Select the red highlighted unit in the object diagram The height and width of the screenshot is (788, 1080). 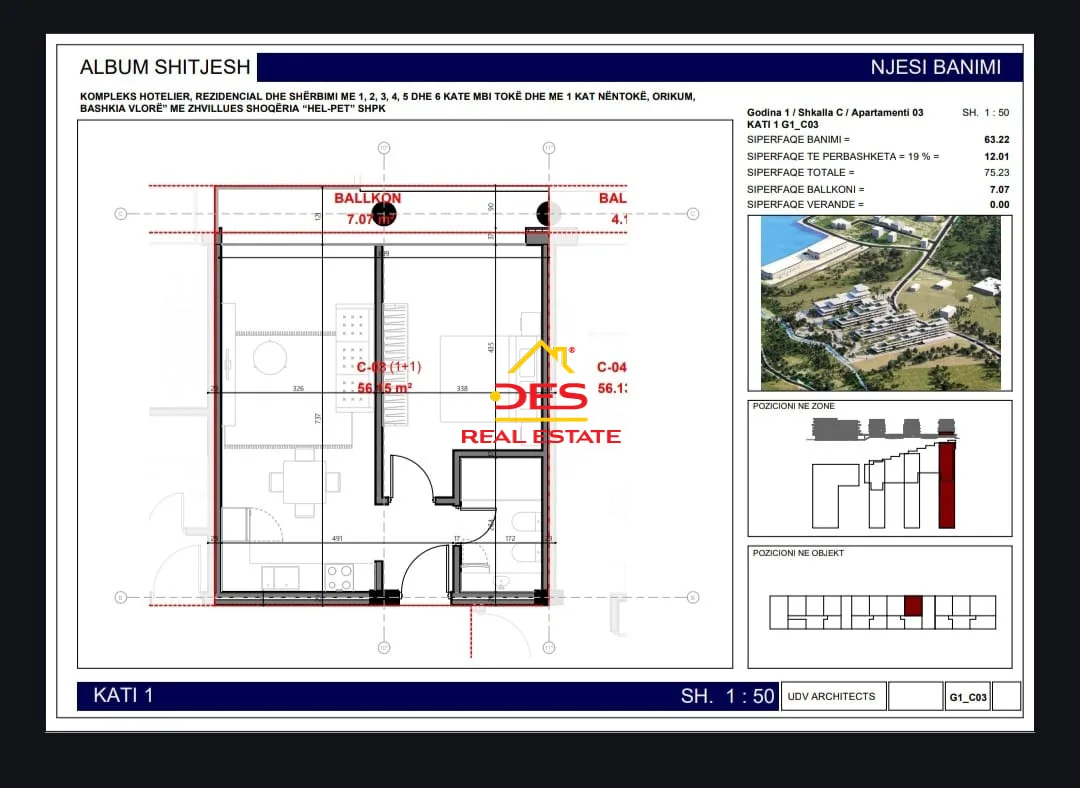coord(913,606)
